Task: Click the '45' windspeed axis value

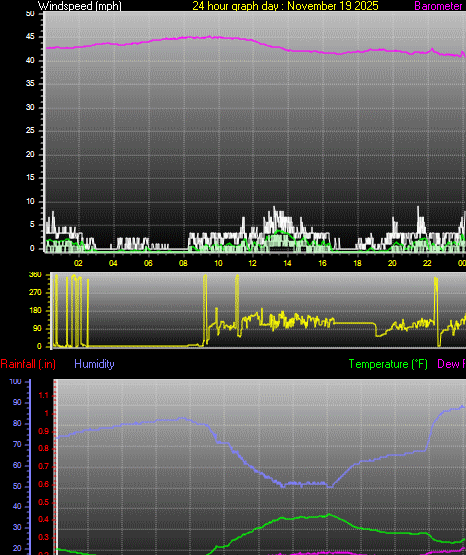Action: pyautogui.click(x=30, y=37)
